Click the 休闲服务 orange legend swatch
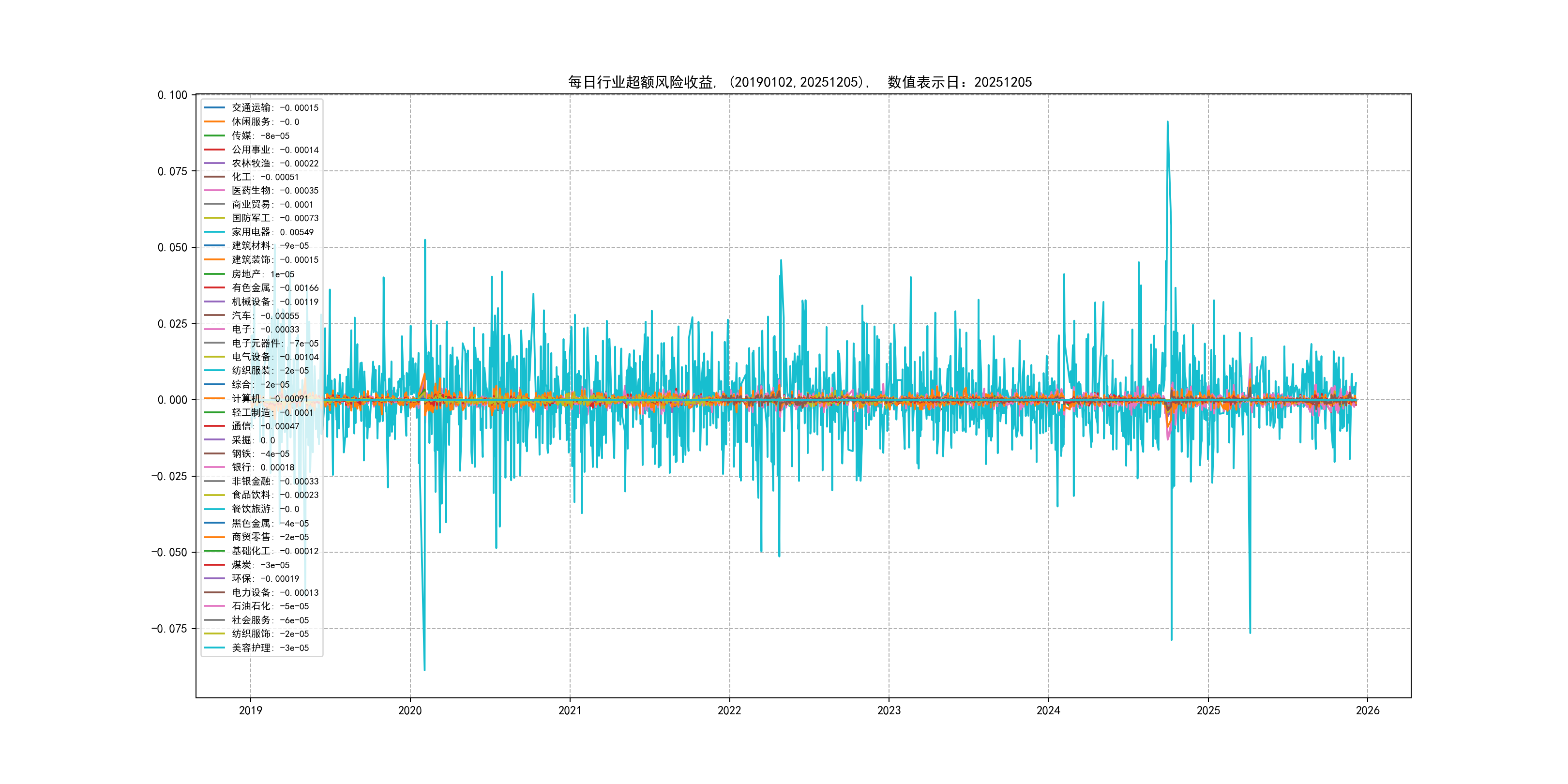Image resolution: width=1568 pixels, height=784 pixels. (214, 122)
